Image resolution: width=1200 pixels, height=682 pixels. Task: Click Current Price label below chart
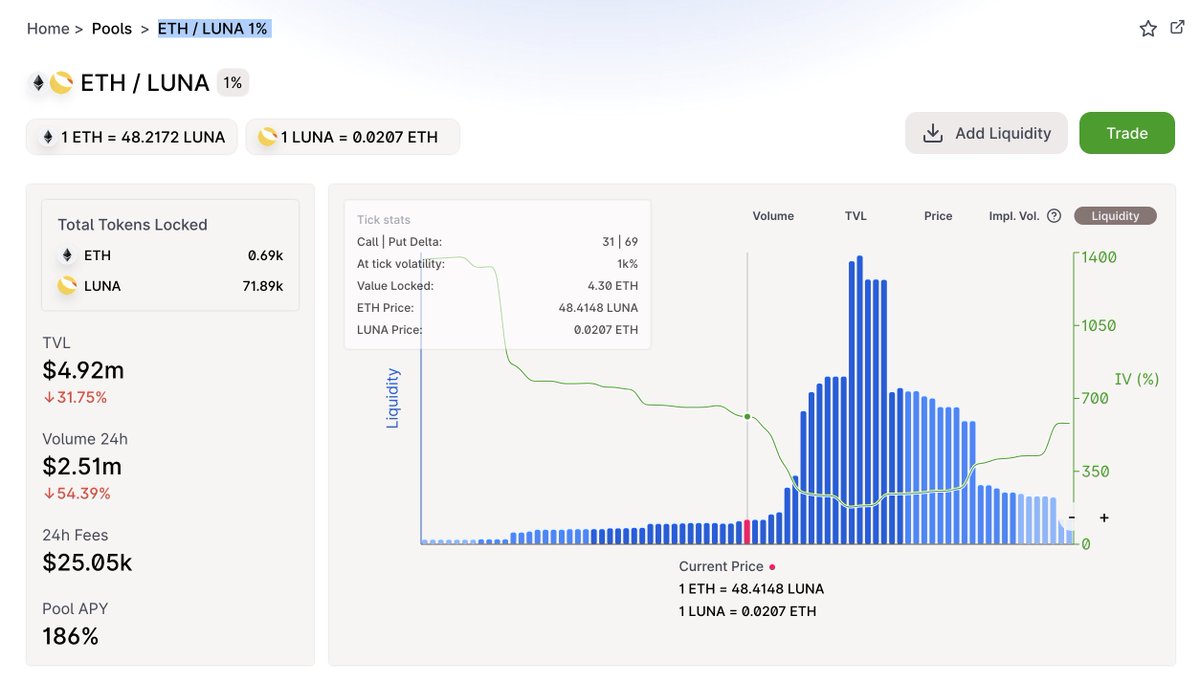click(721, 566)
